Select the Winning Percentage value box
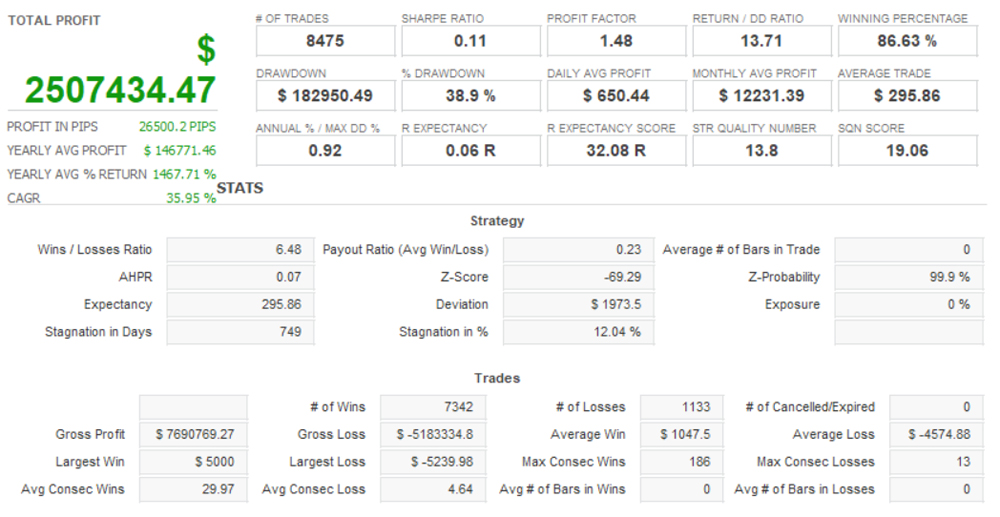This screenshot has width=1000, height=517. click(906, 41)
